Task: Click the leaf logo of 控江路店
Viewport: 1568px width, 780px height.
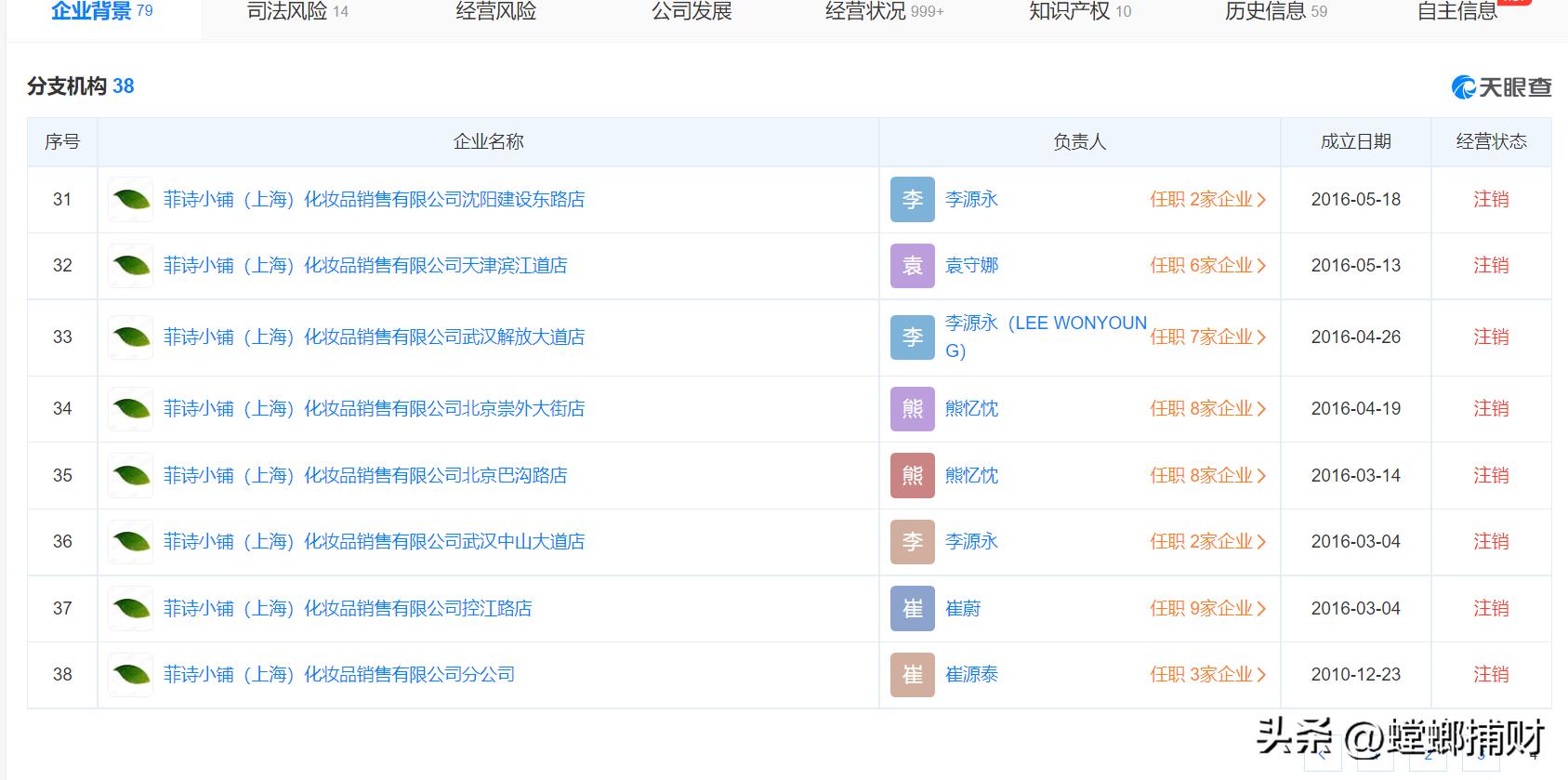Action: click(131, 609)
